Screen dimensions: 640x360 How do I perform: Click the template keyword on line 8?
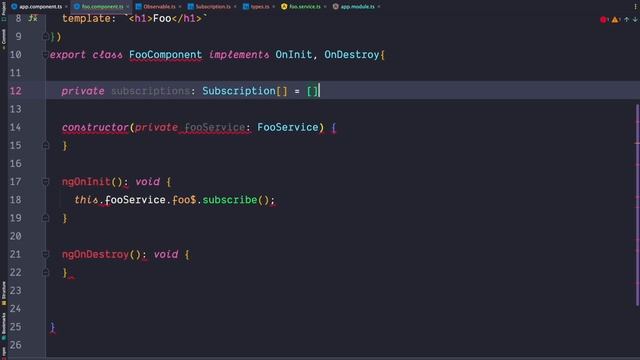pyautogui.click(x=86, y=18)
